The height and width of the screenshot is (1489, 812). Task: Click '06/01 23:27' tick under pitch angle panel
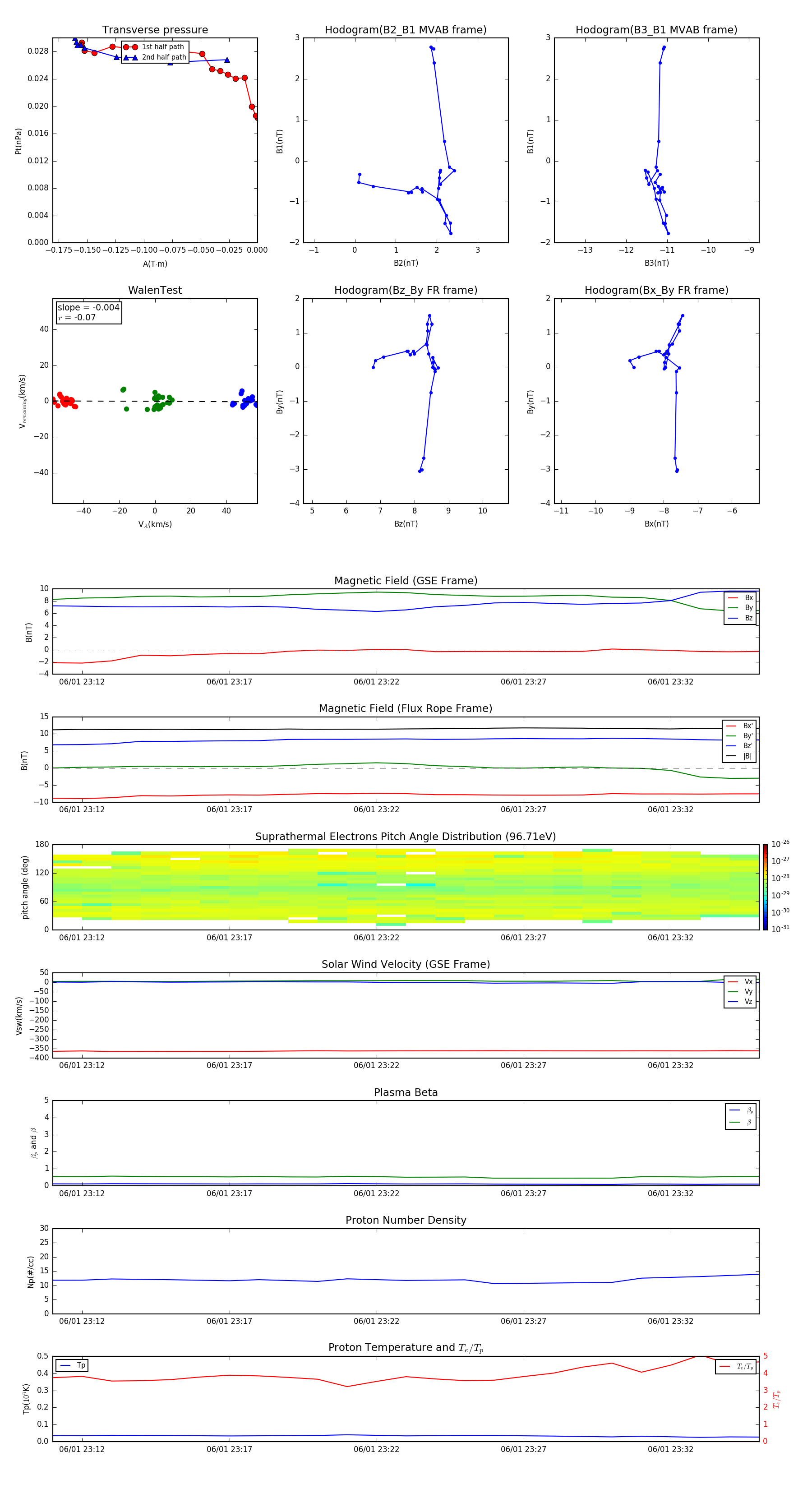(x=524, y=938)
